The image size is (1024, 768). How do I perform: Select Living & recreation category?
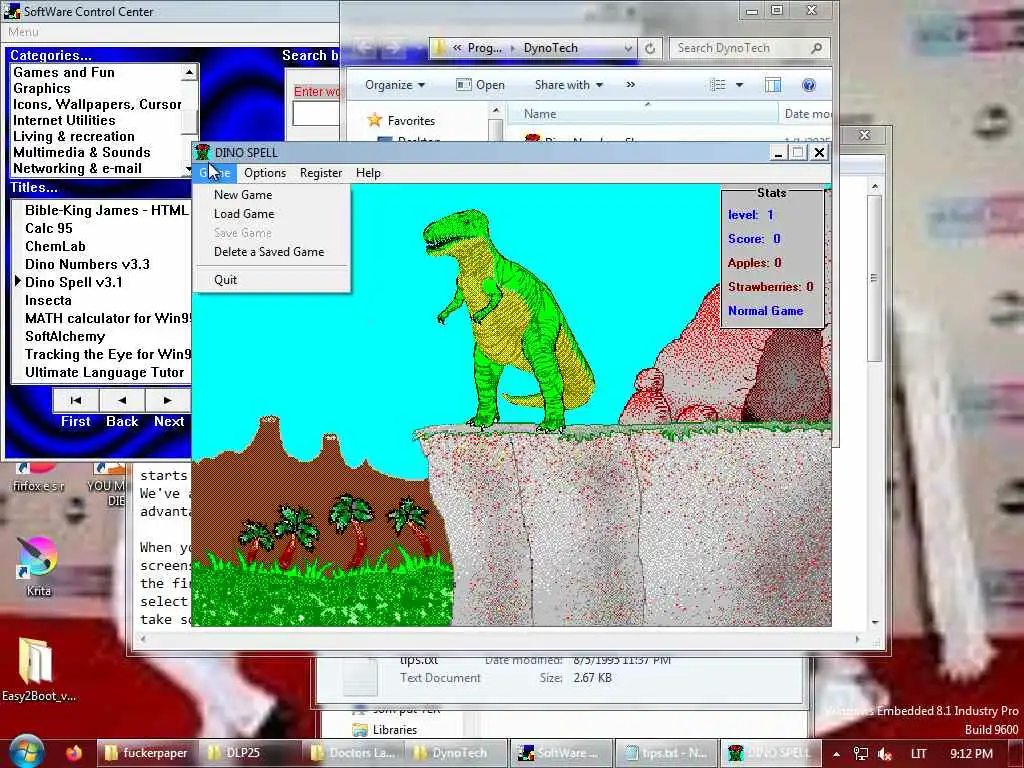coord(73,136)
